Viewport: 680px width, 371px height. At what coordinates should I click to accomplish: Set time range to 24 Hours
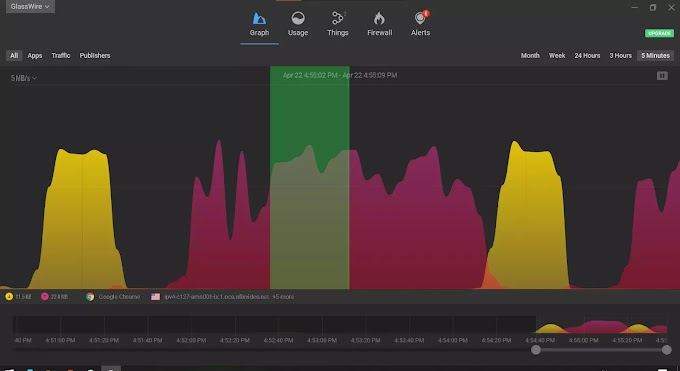(x=587, y=56)
